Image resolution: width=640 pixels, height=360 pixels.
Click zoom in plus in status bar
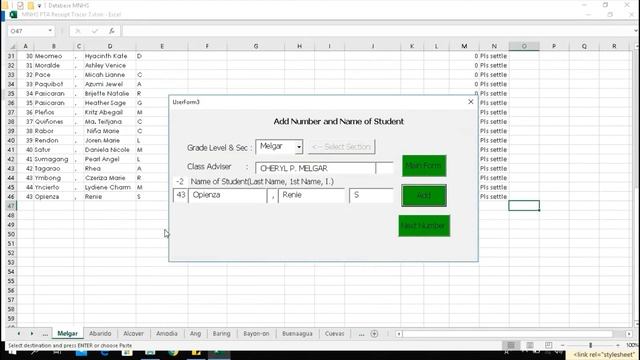[x=618, y=345]
